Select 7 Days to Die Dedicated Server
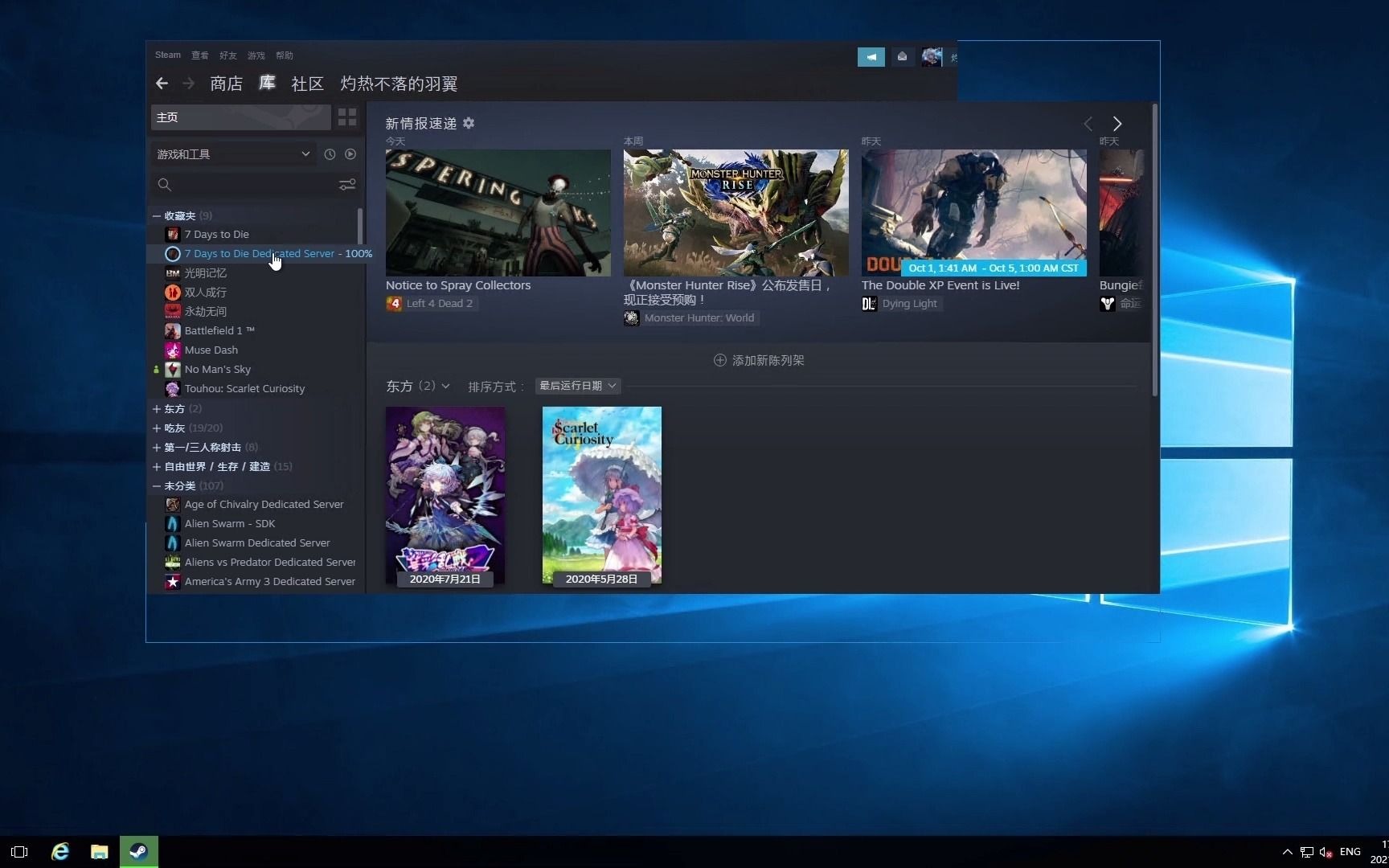Screen dimensions: 1389x868 point(260,254)
